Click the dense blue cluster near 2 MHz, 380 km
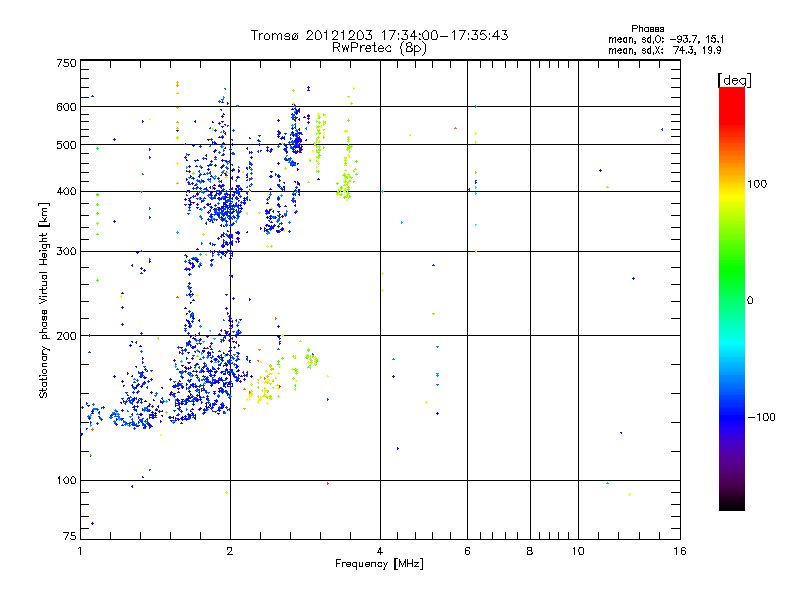The image size is (800, 600). [x=226, y=204]
